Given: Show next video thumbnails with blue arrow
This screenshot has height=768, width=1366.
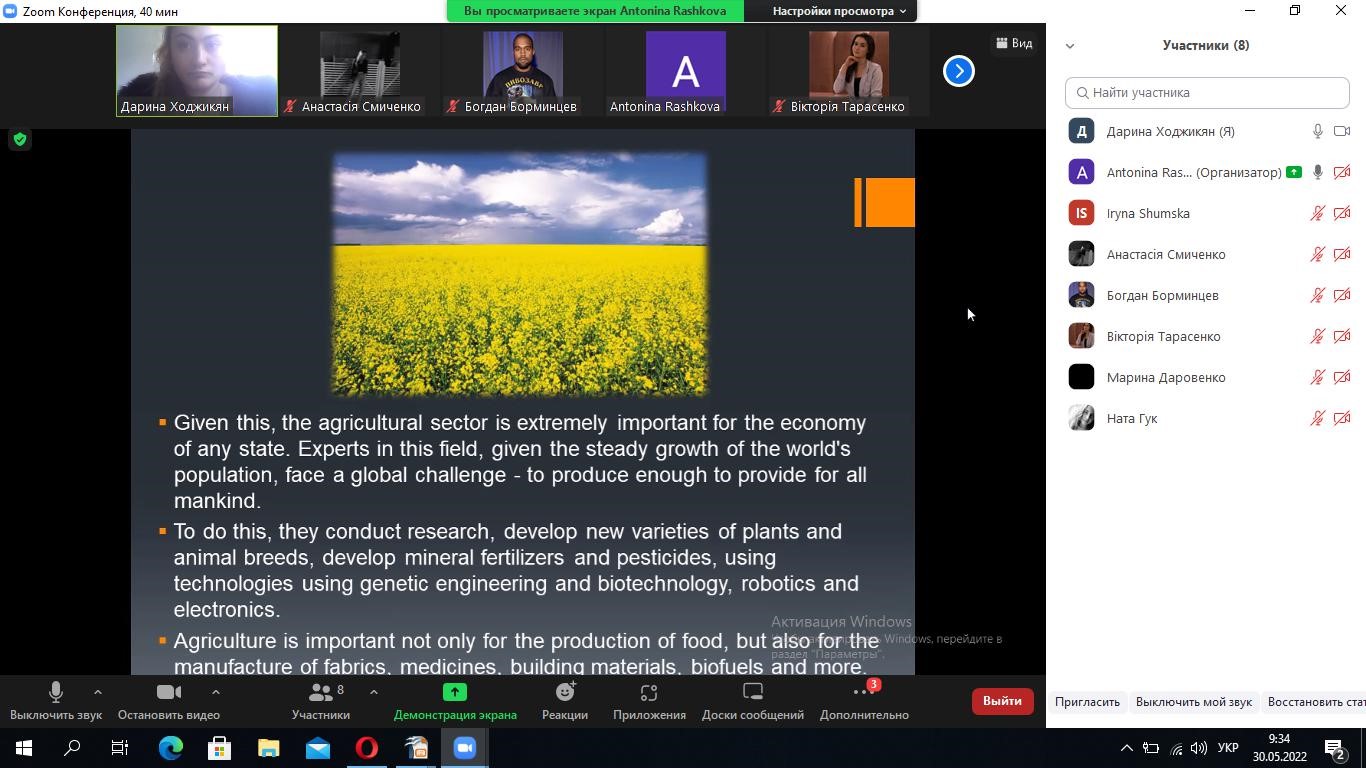Looking at the screenshot, I should click(958, 71).
